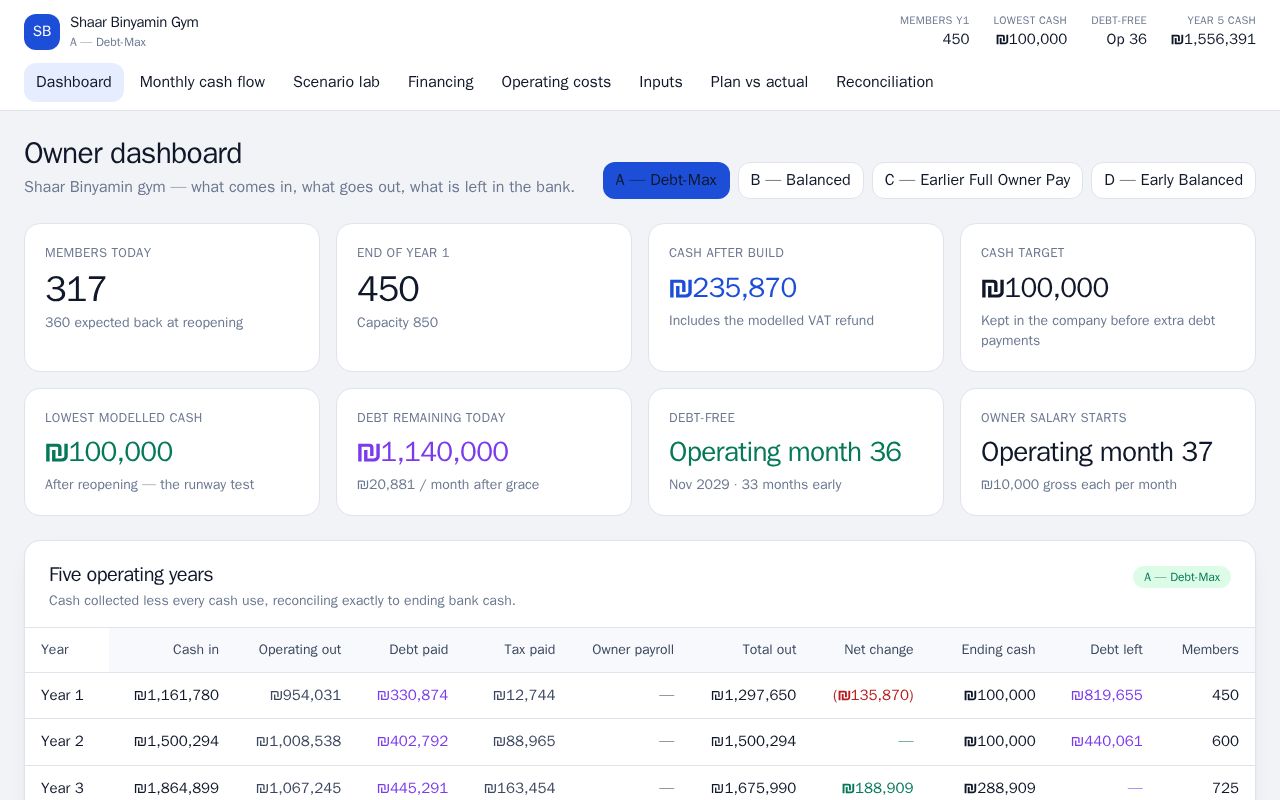This screenshot has height=800, width=1280.
Task: Choose C — Earlier Full Owner Pay
Action: (977, 180)
